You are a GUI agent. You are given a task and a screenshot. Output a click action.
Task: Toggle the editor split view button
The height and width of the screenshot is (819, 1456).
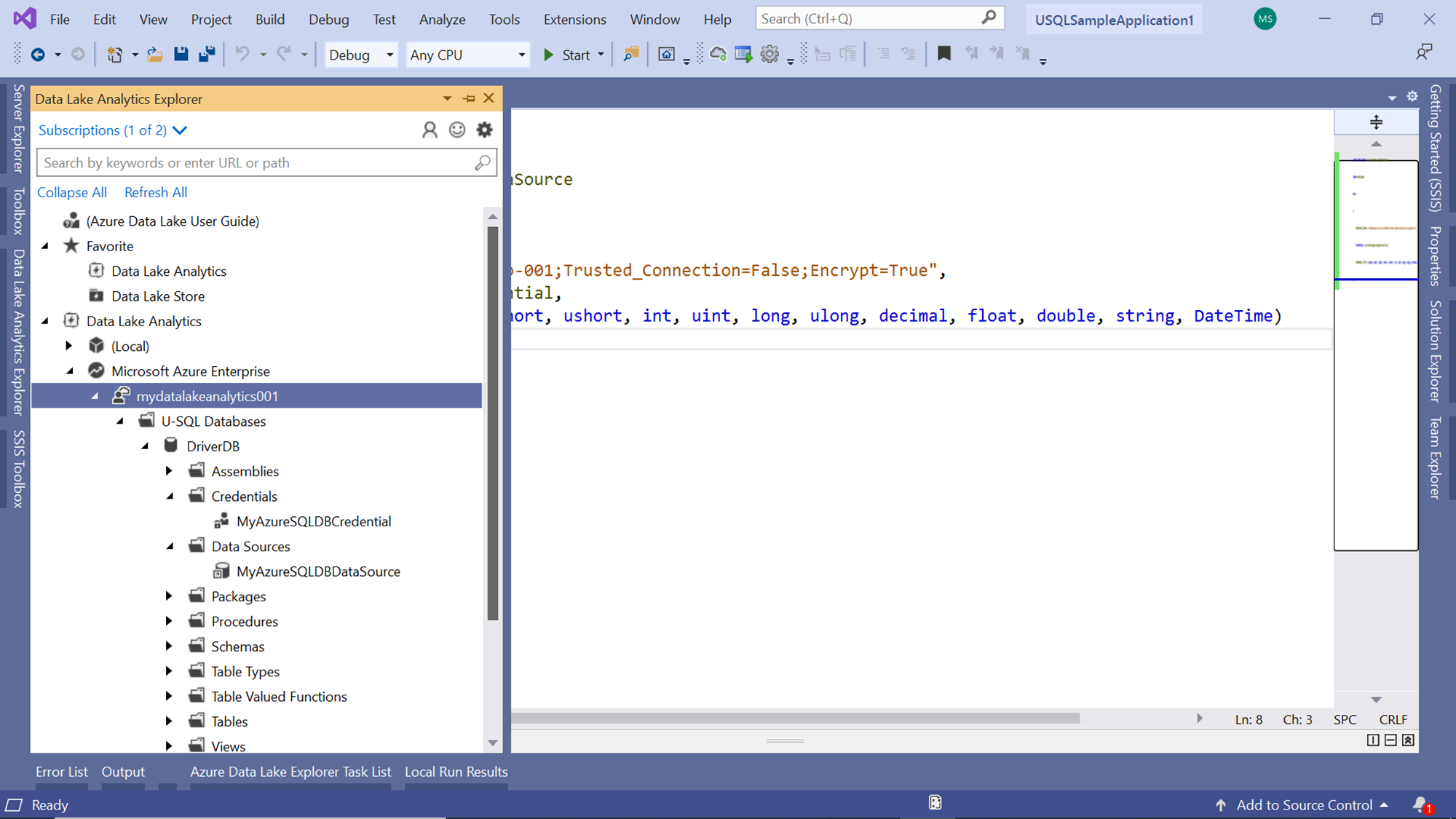(x=1375, y=122)
